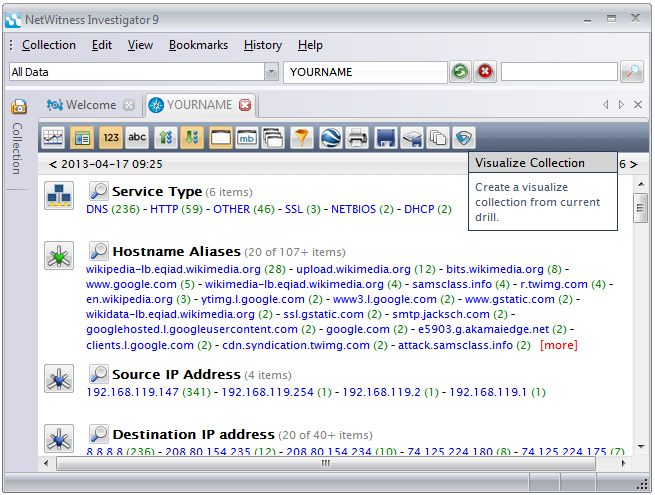
Task: Select the YOURNAME tab
Action: pyautogui.click(x=200, y=105)
